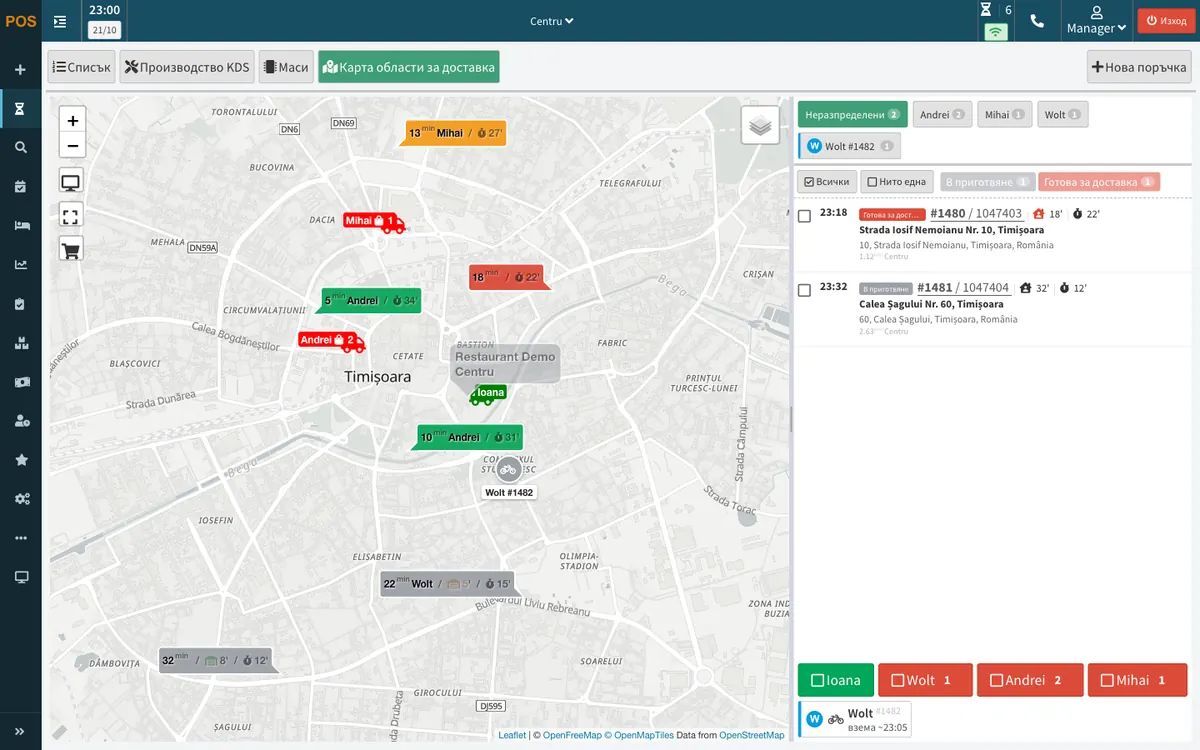Zoom in on the delivery map
Screen dimensions: 1200x750
[x=72, y=120]
